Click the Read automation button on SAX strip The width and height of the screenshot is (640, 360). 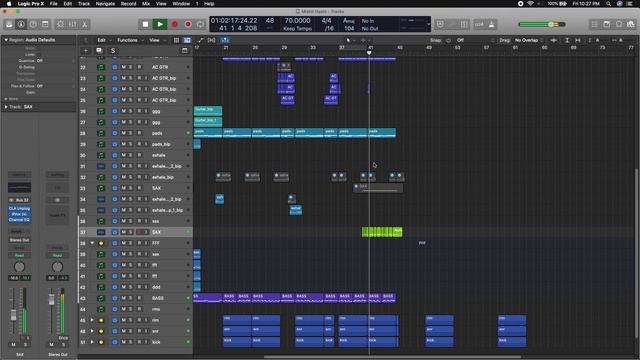click(19, 256)
